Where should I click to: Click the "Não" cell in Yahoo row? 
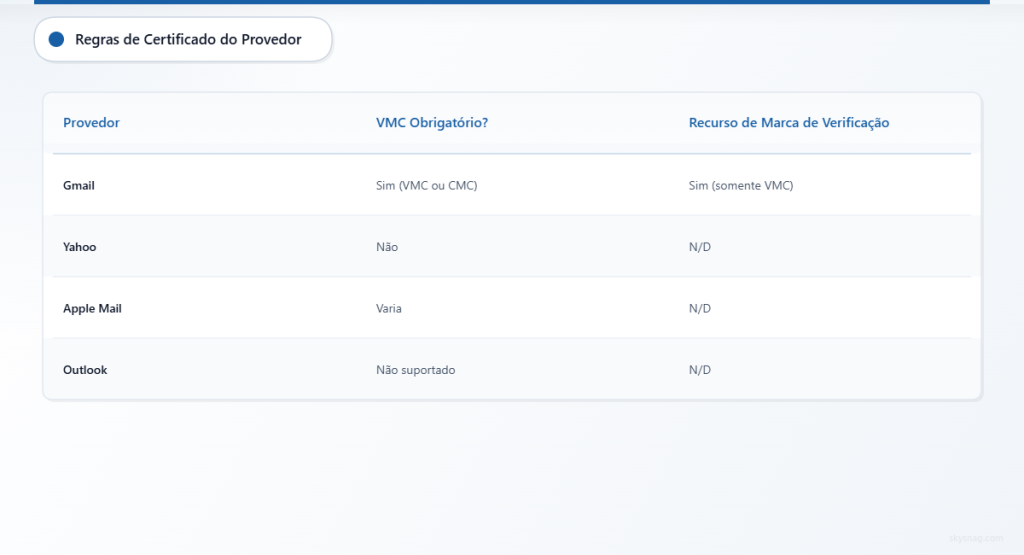coord(387,247)
